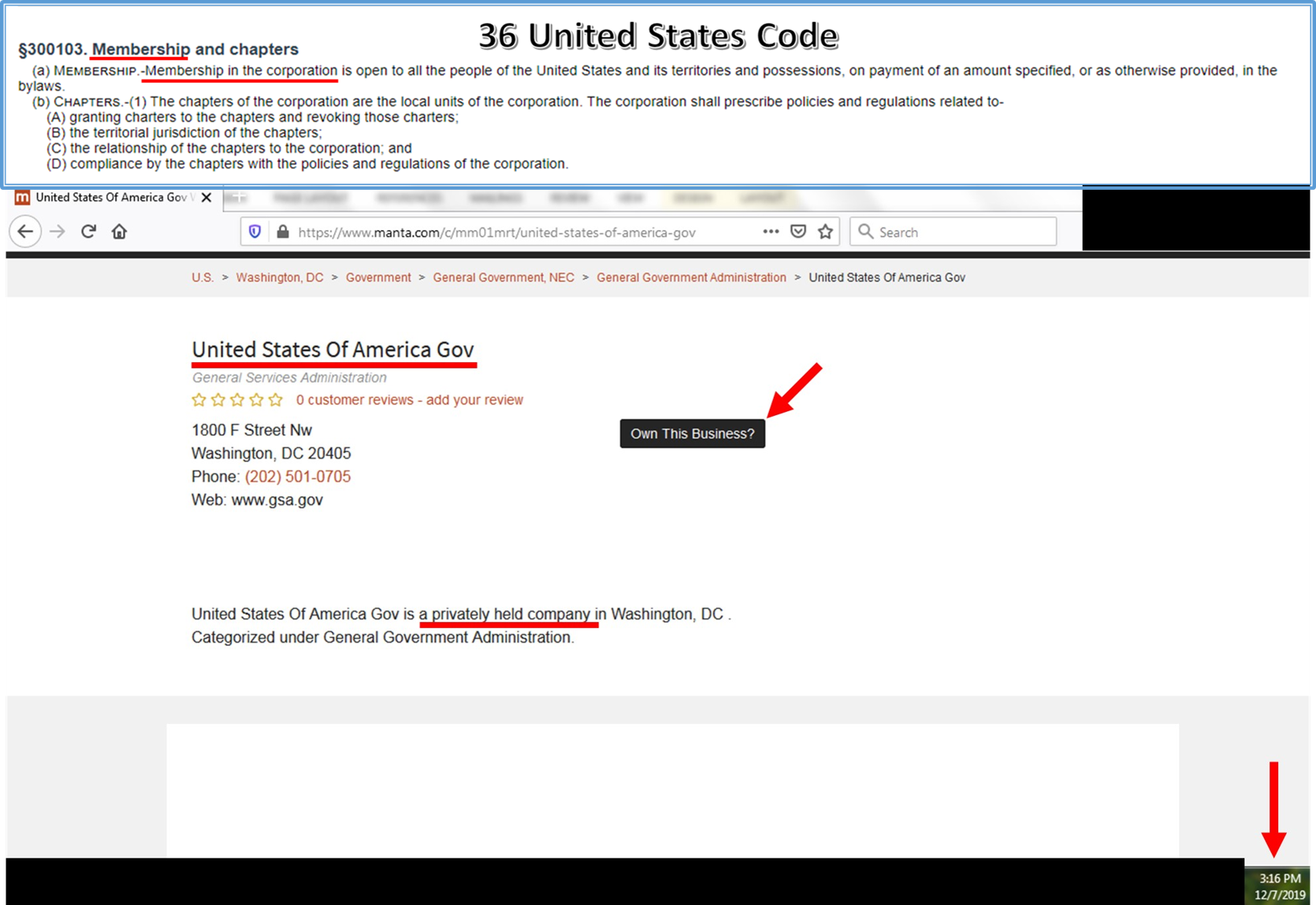Reload the page with the refresh icon

88,232
